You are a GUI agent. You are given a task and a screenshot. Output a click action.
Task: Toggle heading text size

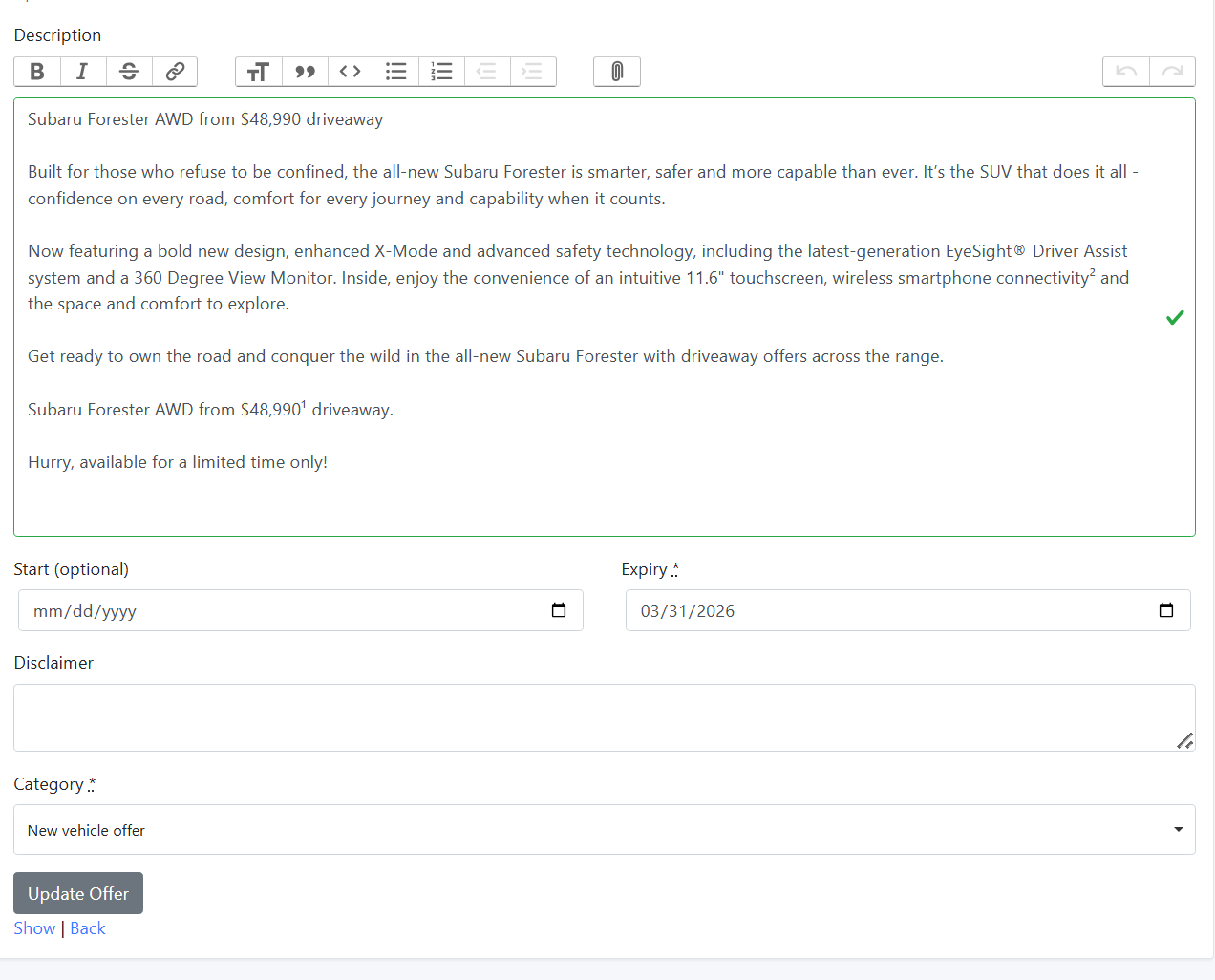click(x=259, y=72)
